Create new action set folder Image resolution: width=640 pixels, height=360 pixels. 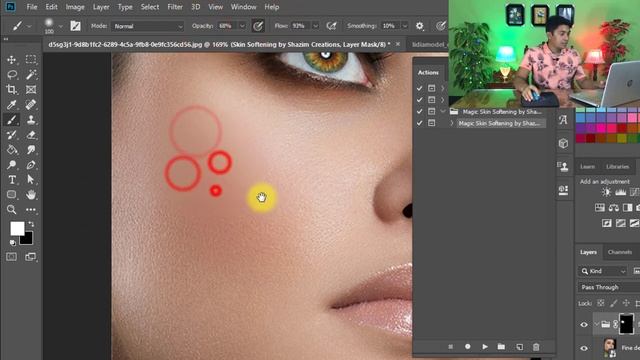[501, 347]
